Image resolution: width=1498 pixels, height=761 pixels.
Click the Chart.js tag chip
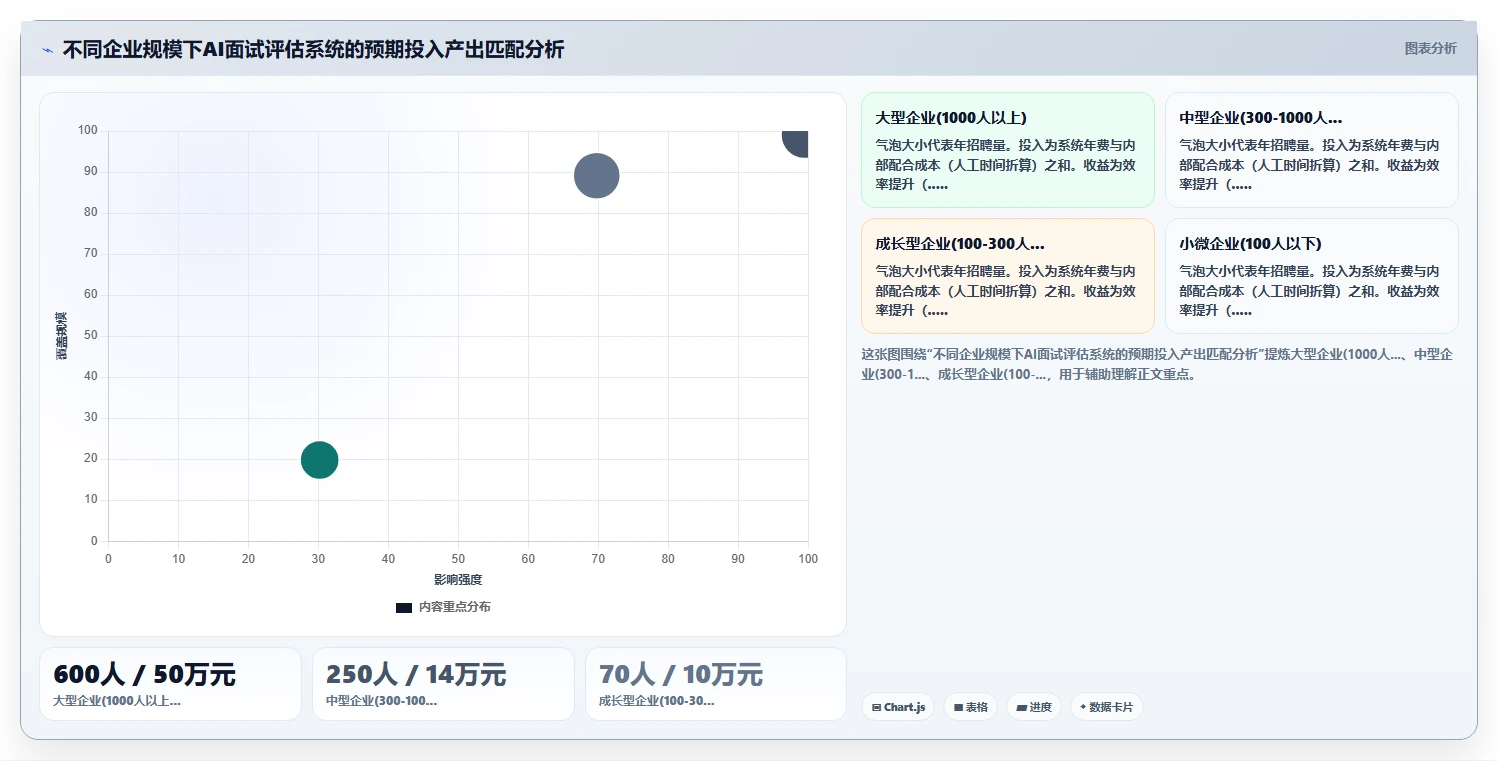pos(898,707)
